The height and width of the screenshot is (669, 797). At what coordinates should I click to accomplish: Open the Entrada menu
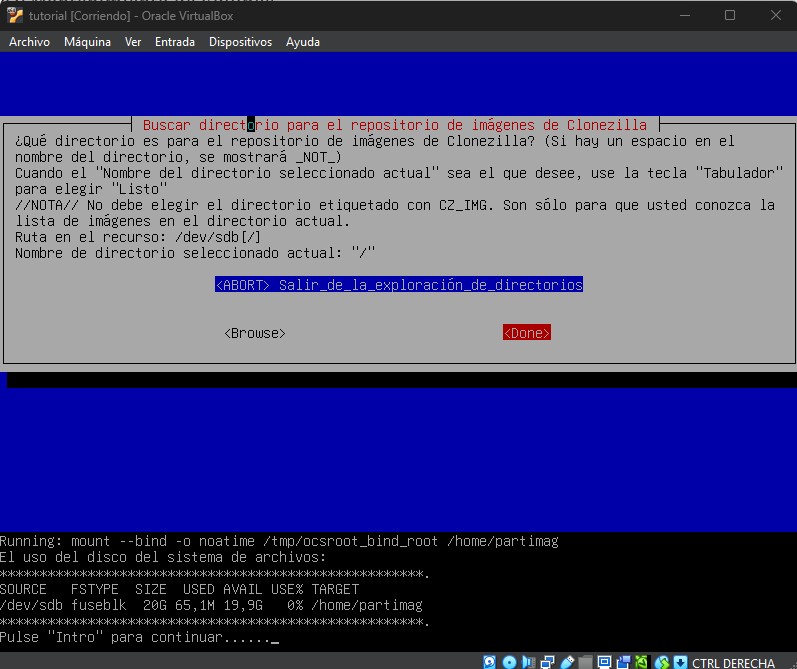(x=175, y=42)
